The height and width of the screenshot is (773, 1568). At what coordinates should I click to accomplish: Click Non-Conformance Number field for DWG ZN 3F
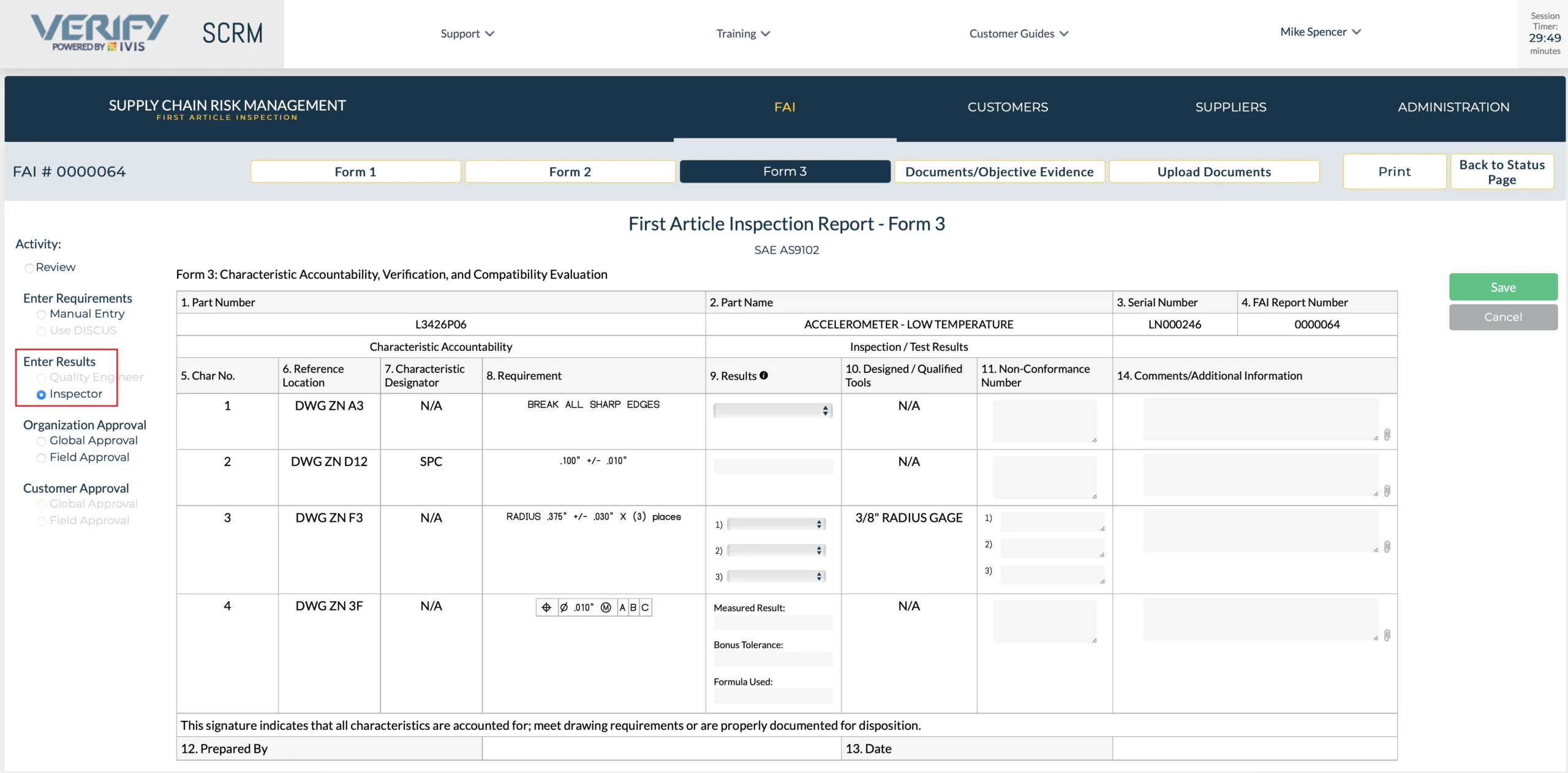point(1045,622)
